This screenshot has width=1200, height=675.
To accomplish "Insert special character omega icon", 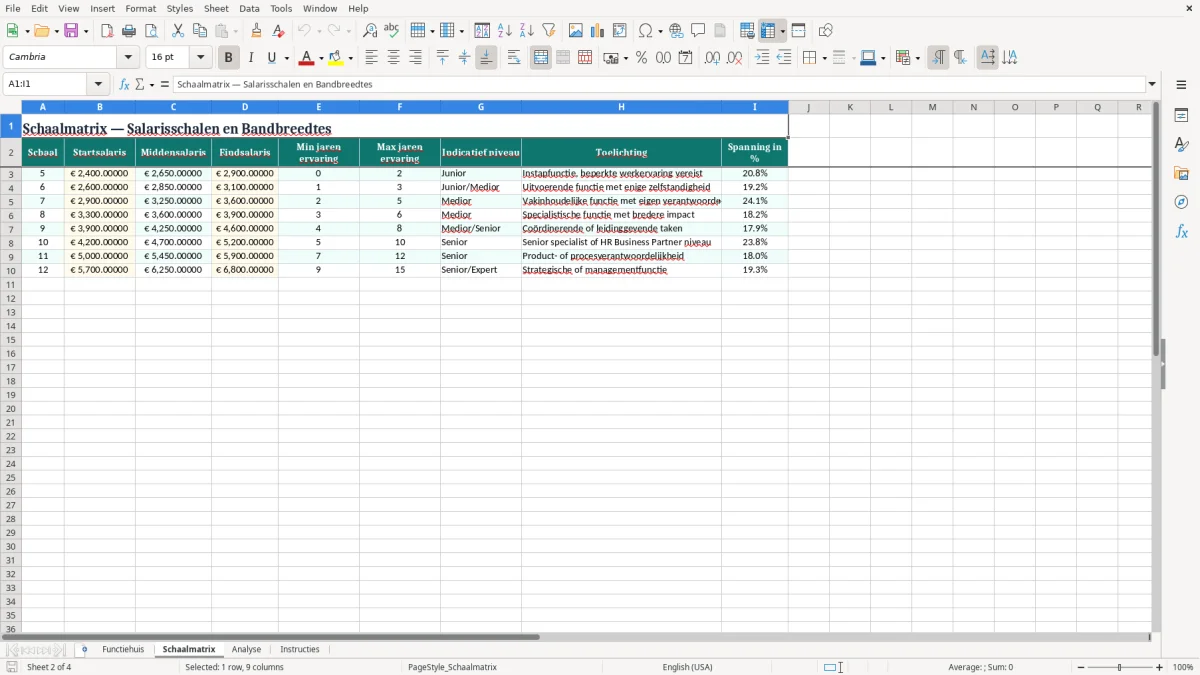I will click(646, 31).
